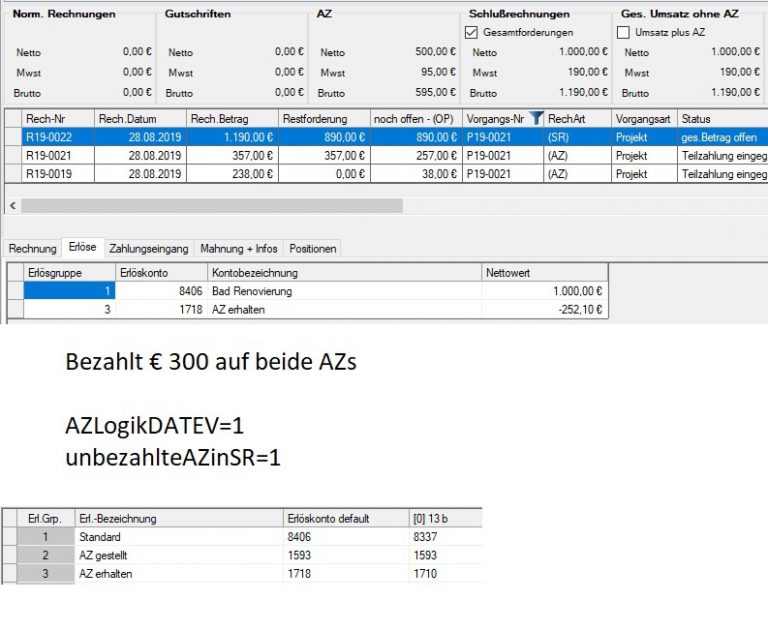768x631 pixels.
Task: Enable the Gesamtforderungen checkbox
Action: click(x=473, y=33)
